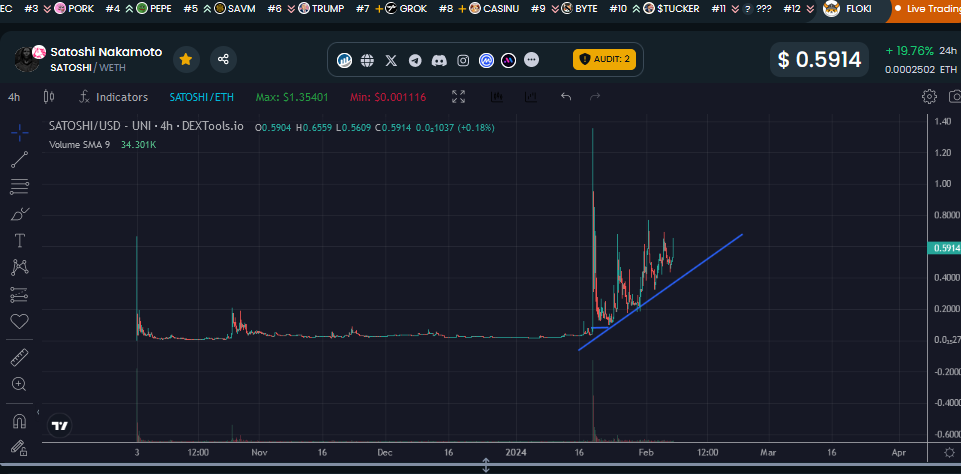Open the AUDIT: 2 badge
The width and height of the screenshot is (961, 474).
(604, 59)
